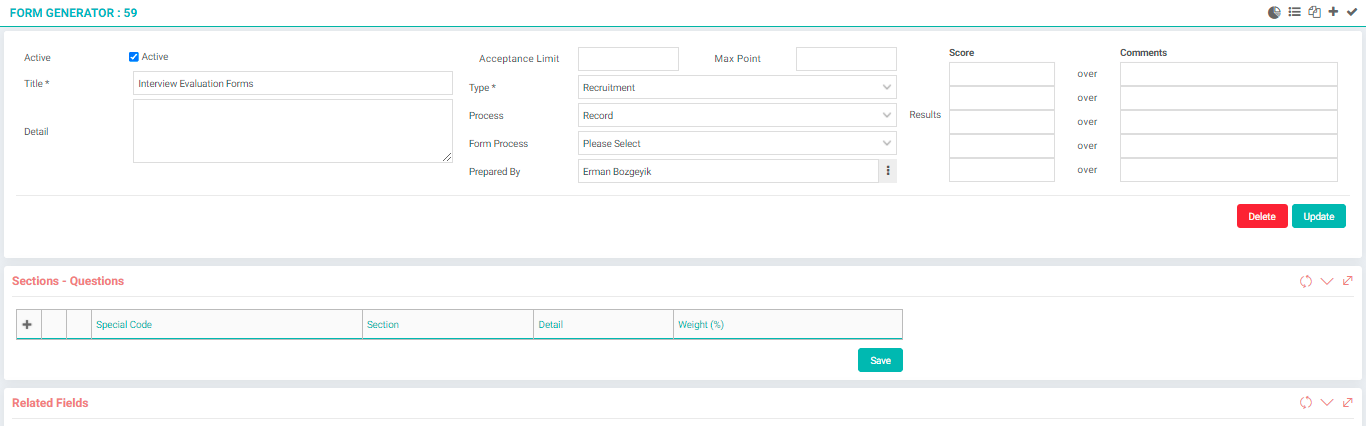Screen dimensions: 1366x426
Task: Open the pie chart report icon
Action: (x=1275, y=12)
